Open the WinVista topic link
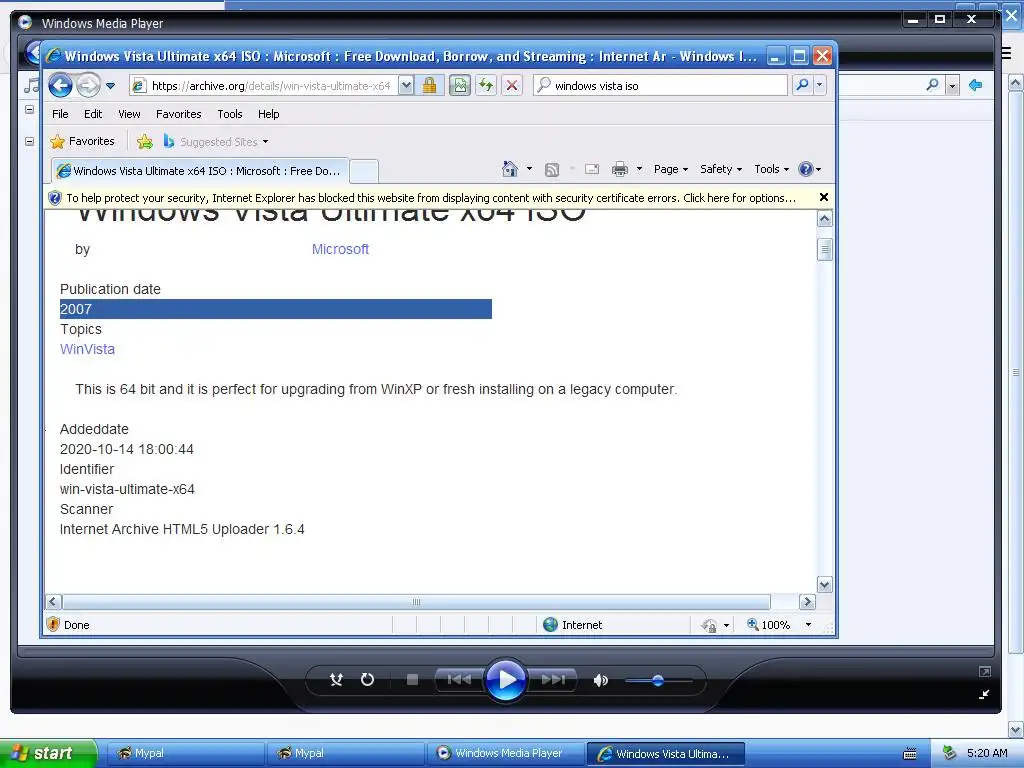Viewport: 1024px width, 768px height. click(x=88, y=349)
